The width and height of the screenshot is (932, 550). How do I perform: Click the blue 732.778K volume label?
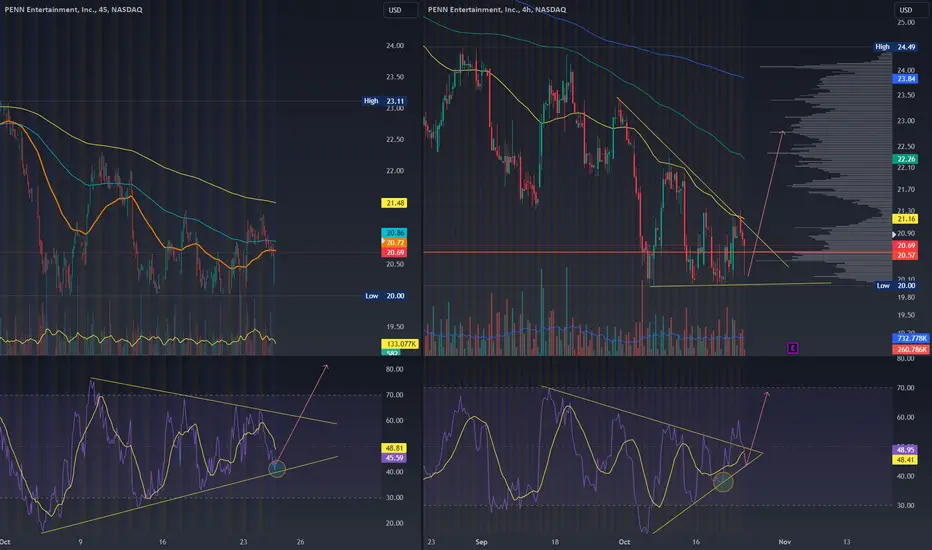click(911, 338)
